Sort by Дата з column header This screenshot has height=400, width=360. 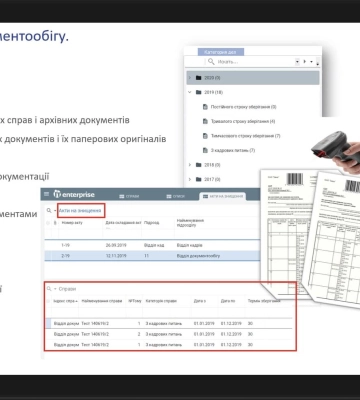pyautogui.click(x=200, y=301)
